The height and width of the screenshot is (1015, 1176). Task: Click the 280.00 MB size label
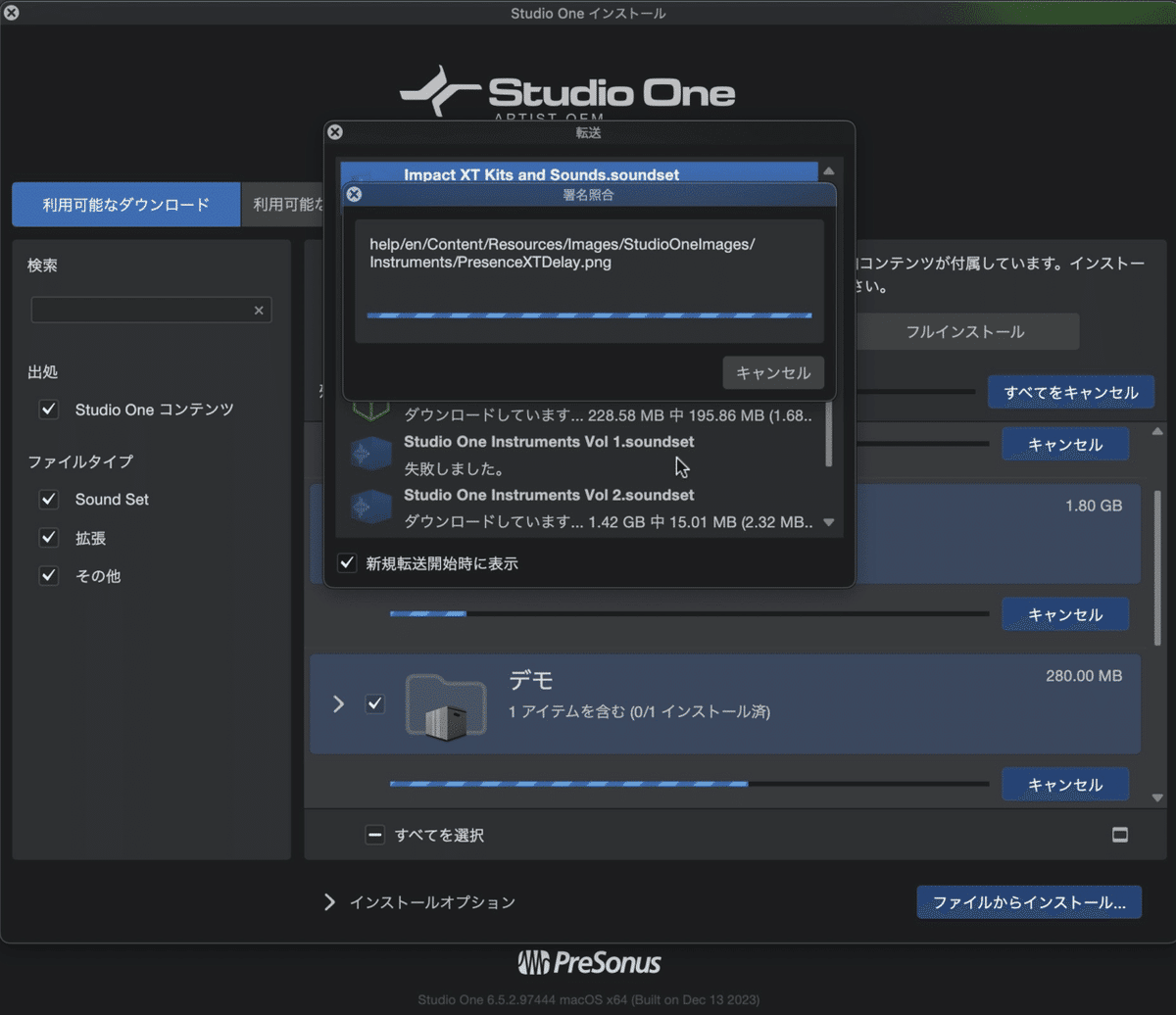pyautogui.click(x=1084, y=676)
